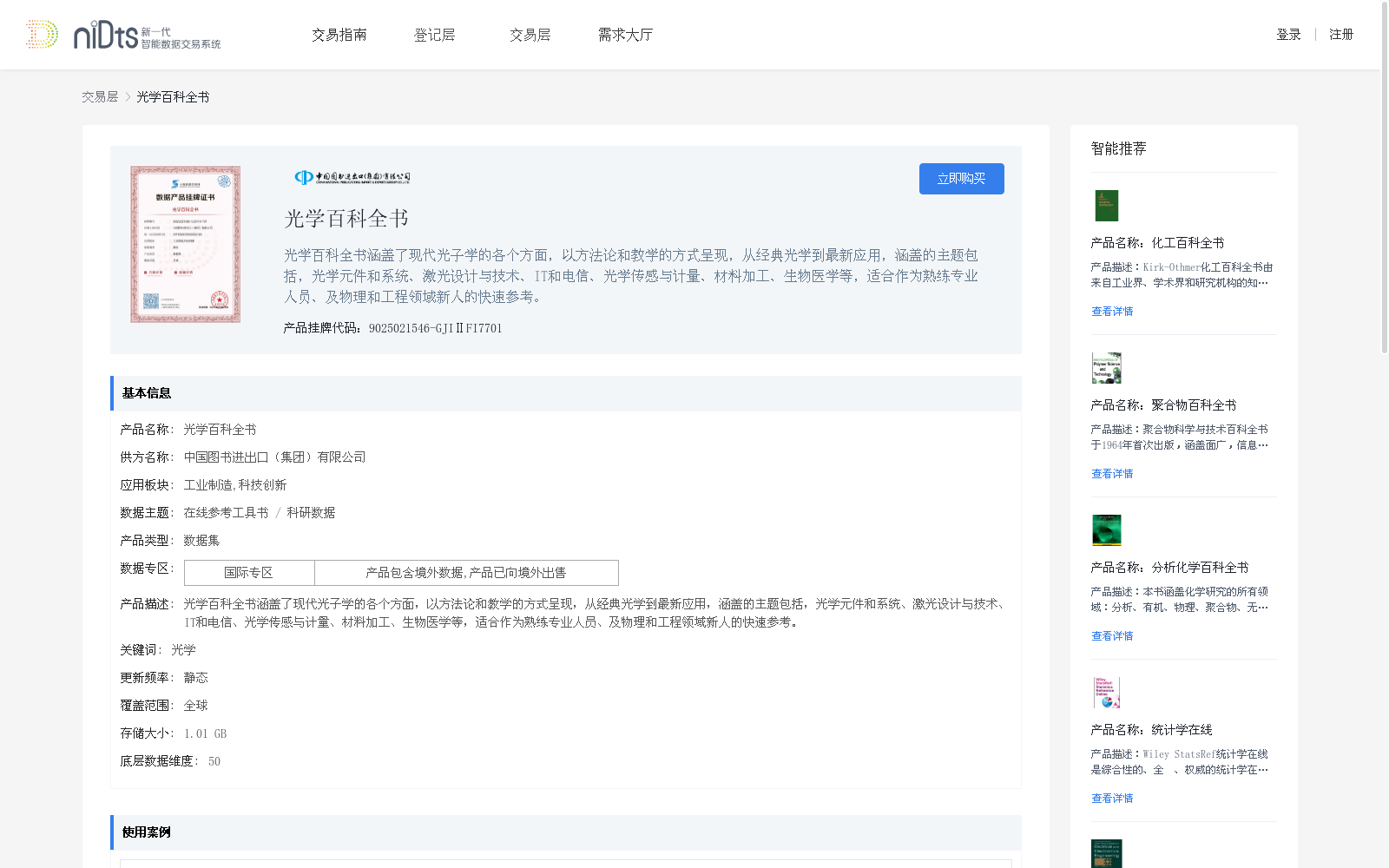1389x868 pixels.
Task: Open 统计学在线 book cover thumbnail
Action: click(1107, 693)
